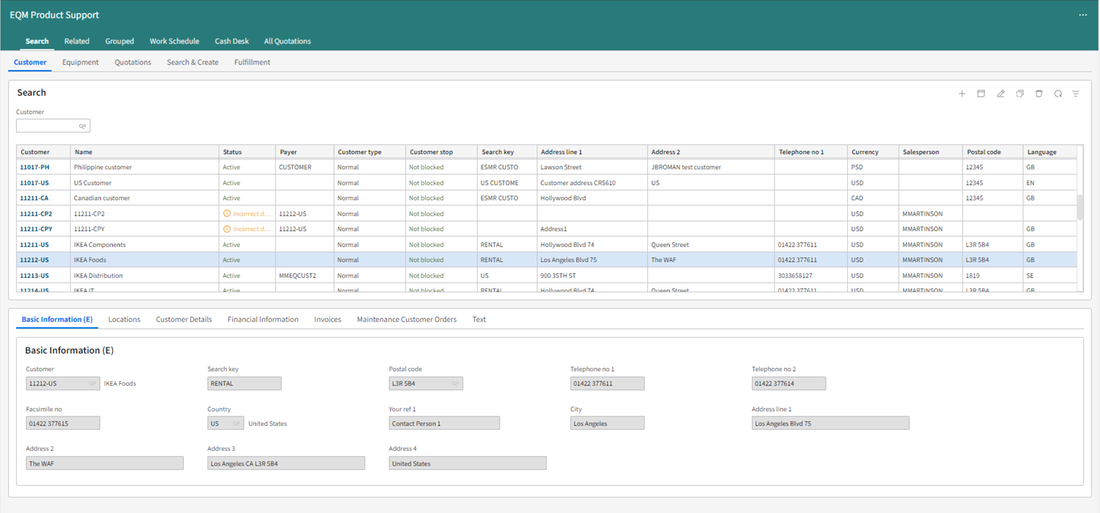This screenshot has width=1100, height=513.
Task: Open customer link 11213-US
Action: pyautogui.click(x=34, y=275)
